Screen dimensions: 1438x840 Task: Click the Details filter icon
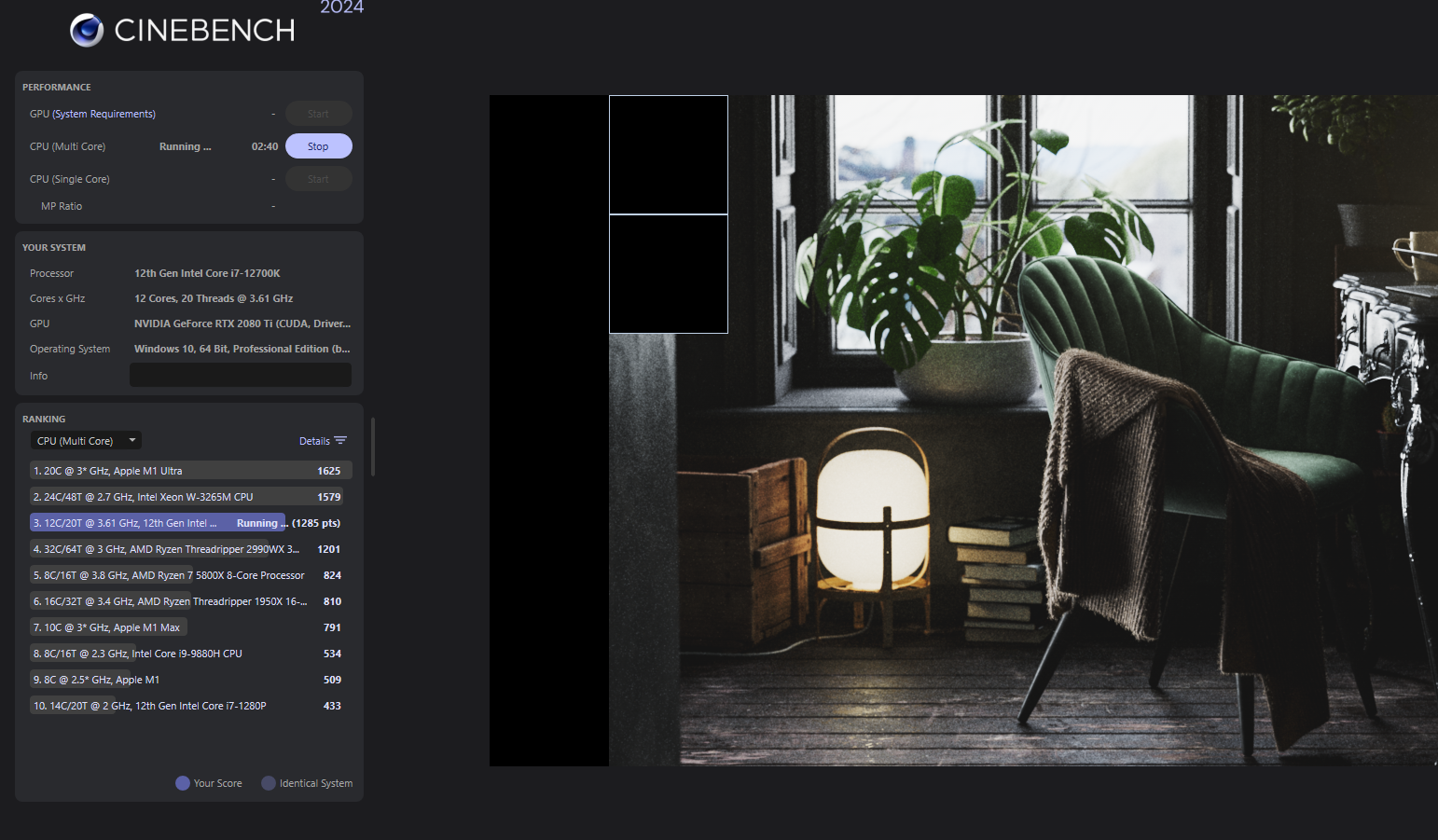tap(340, 441)
